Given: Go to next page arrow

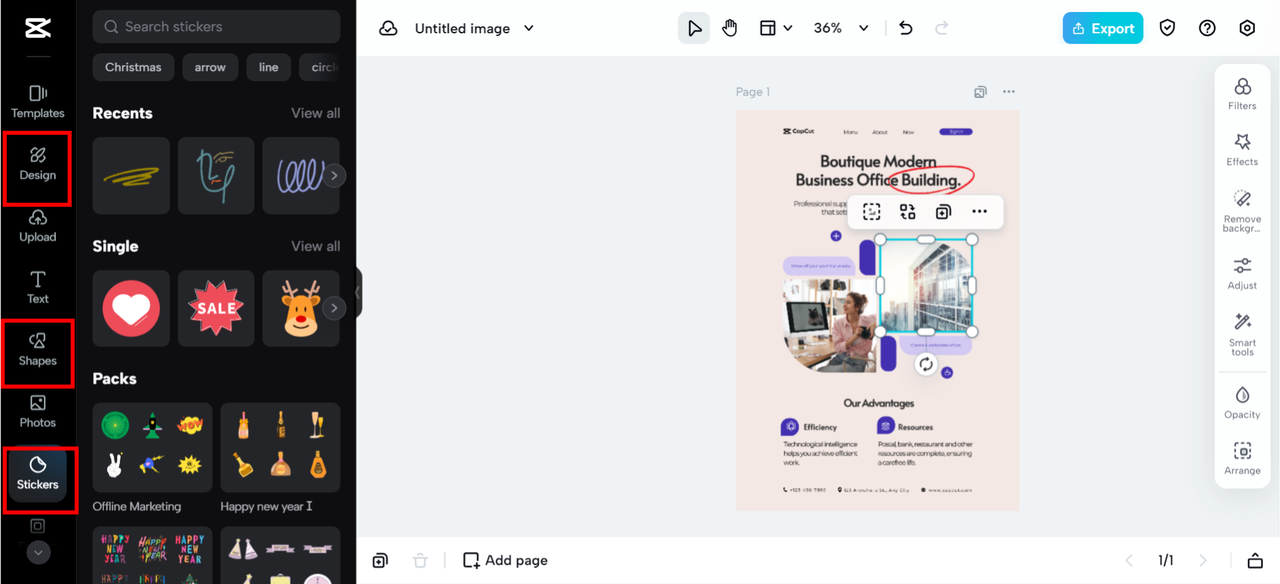Looking at the screenshot, I should [x=1203, y=560].
